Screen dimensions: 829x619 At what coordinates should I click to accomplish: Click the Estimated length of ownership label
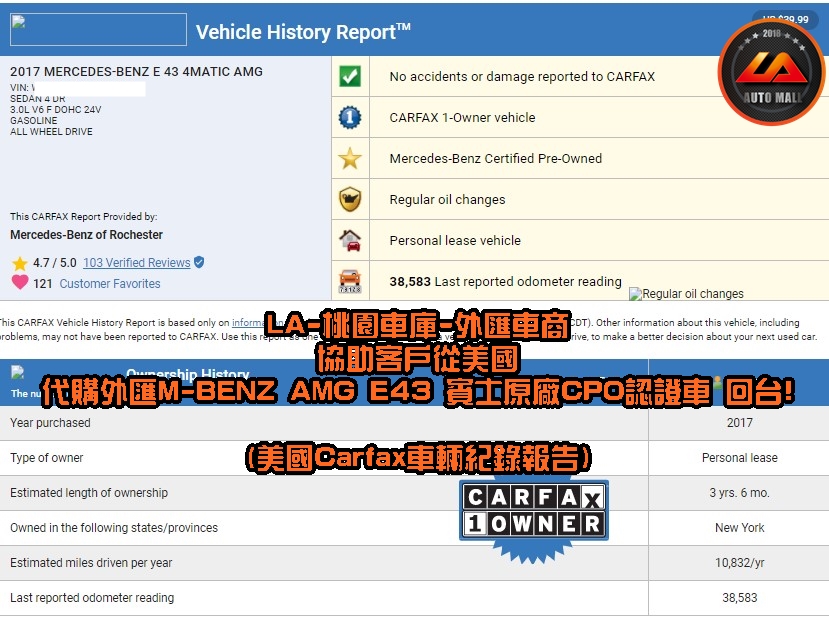tap(89, 493)
